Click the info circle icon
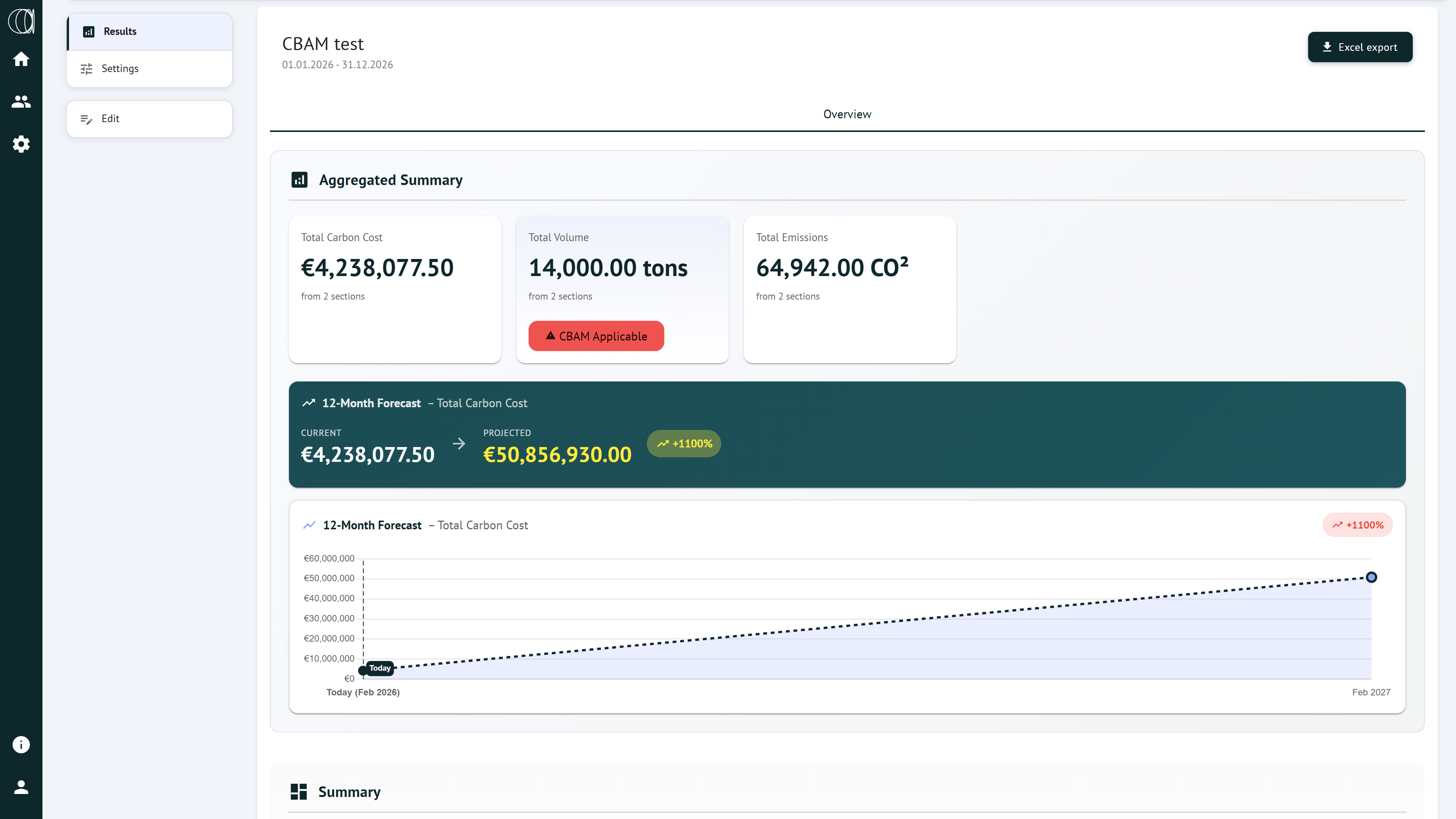1456x819 pixels. pos(21,744)
